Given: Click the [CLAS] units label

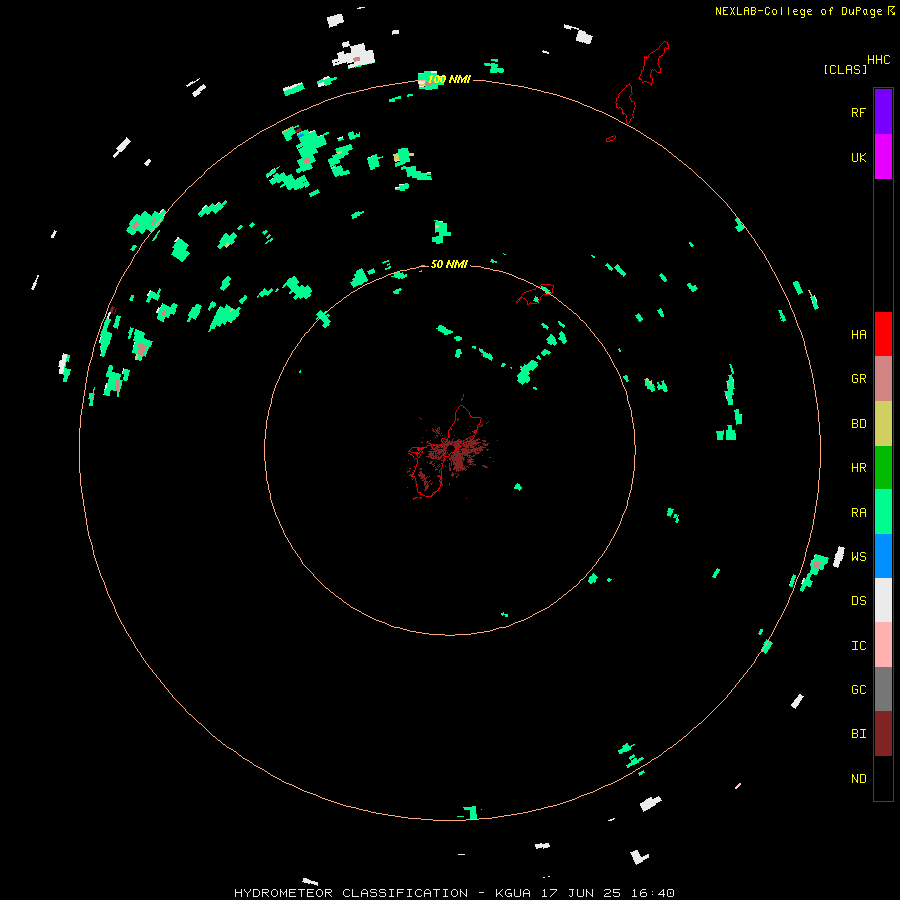Looking at the screenshot, I should (845, 69).
